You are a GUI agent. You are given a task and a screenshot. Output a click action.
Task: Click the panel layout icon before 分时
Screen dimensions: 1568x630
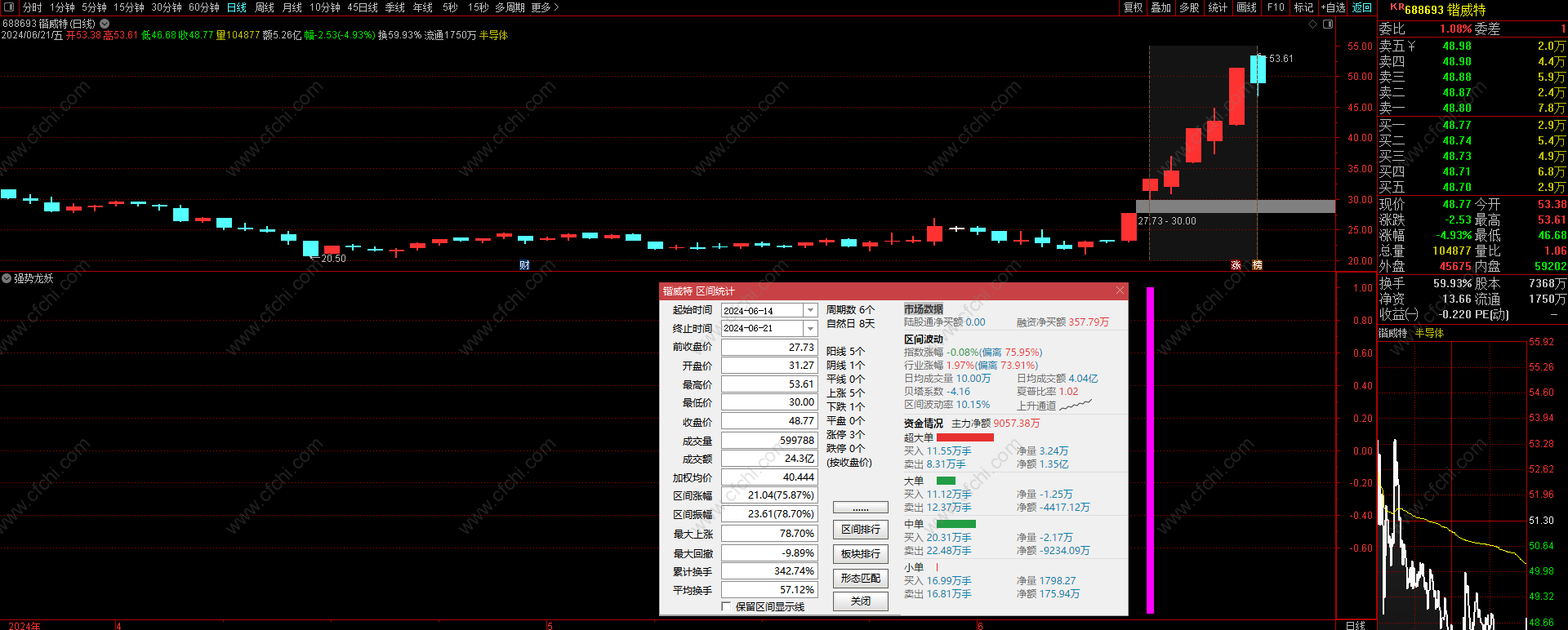click(9, 7)
